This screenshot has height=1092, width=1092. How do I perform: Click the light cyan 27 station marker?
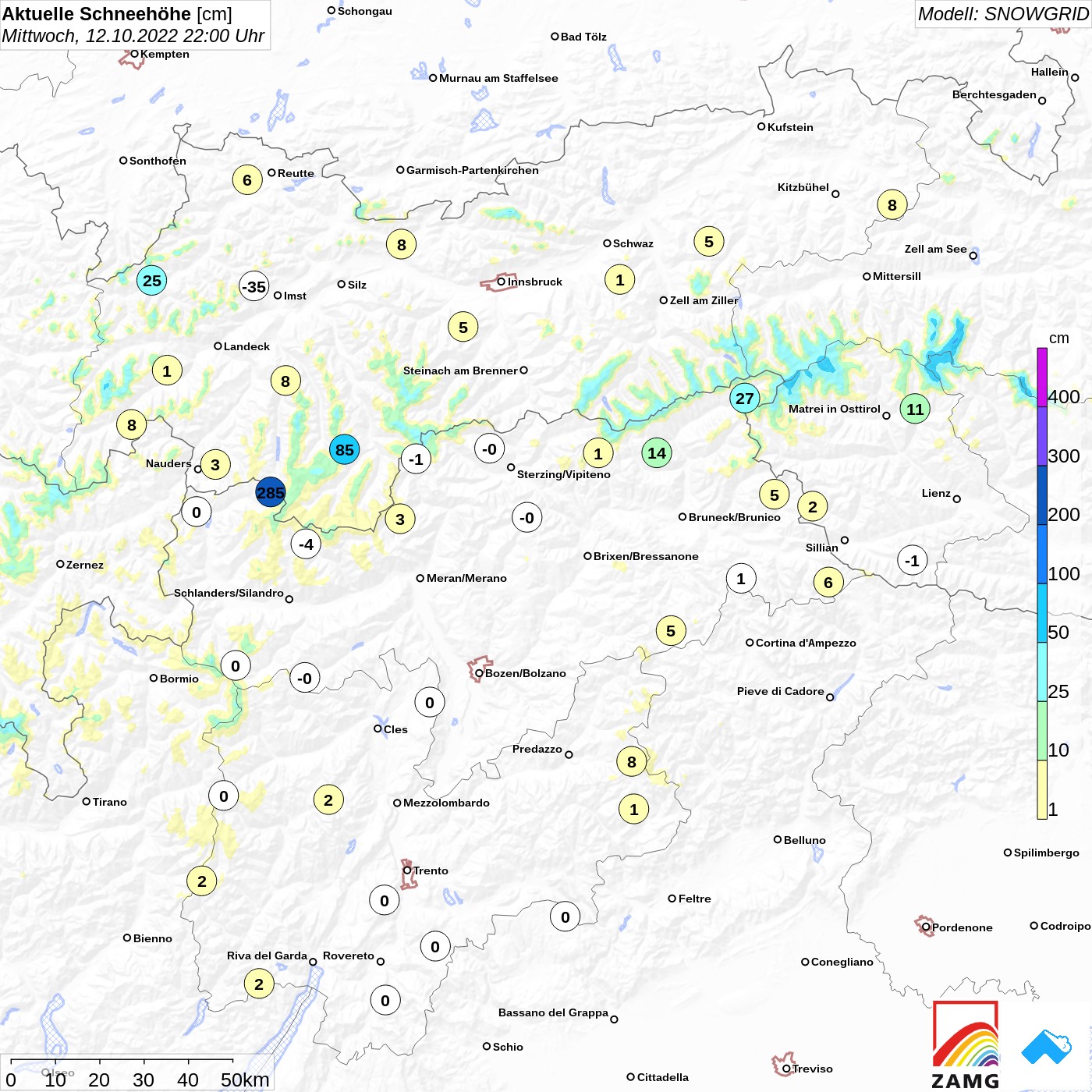point(745,399)
